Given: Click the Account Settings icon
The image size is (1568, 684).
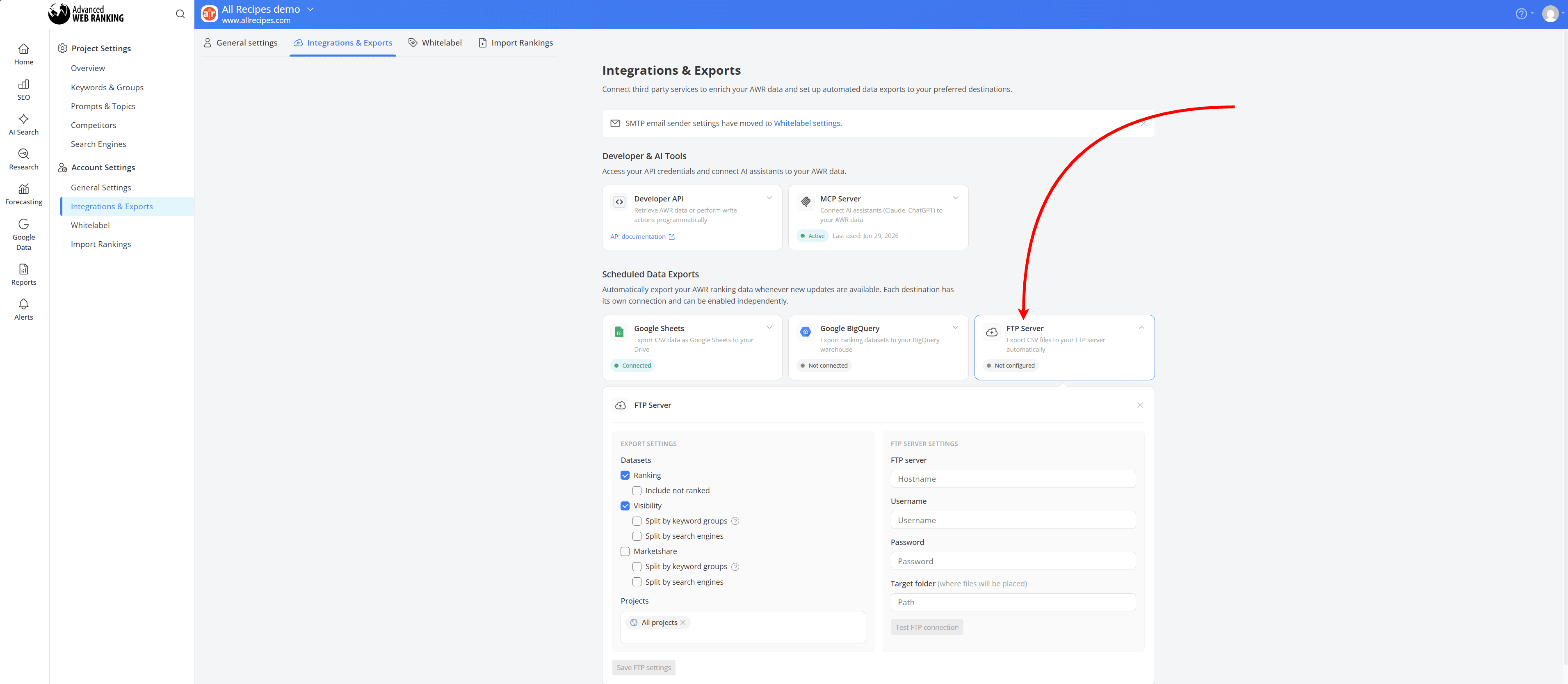Looking at the screenshot, I should click(62, 167).
